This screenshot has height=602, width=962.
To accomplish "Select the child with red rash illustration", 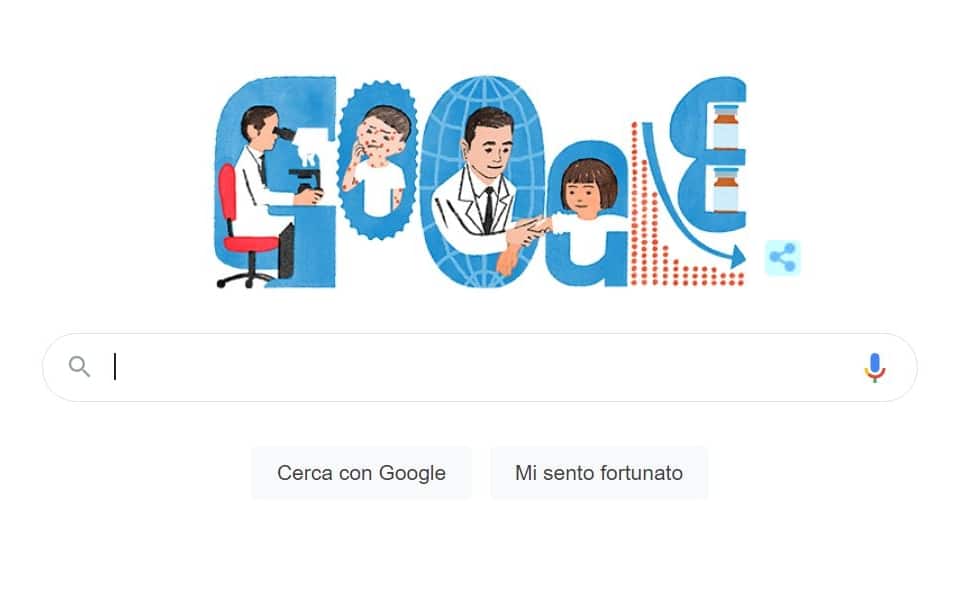I will coord(377,161).
